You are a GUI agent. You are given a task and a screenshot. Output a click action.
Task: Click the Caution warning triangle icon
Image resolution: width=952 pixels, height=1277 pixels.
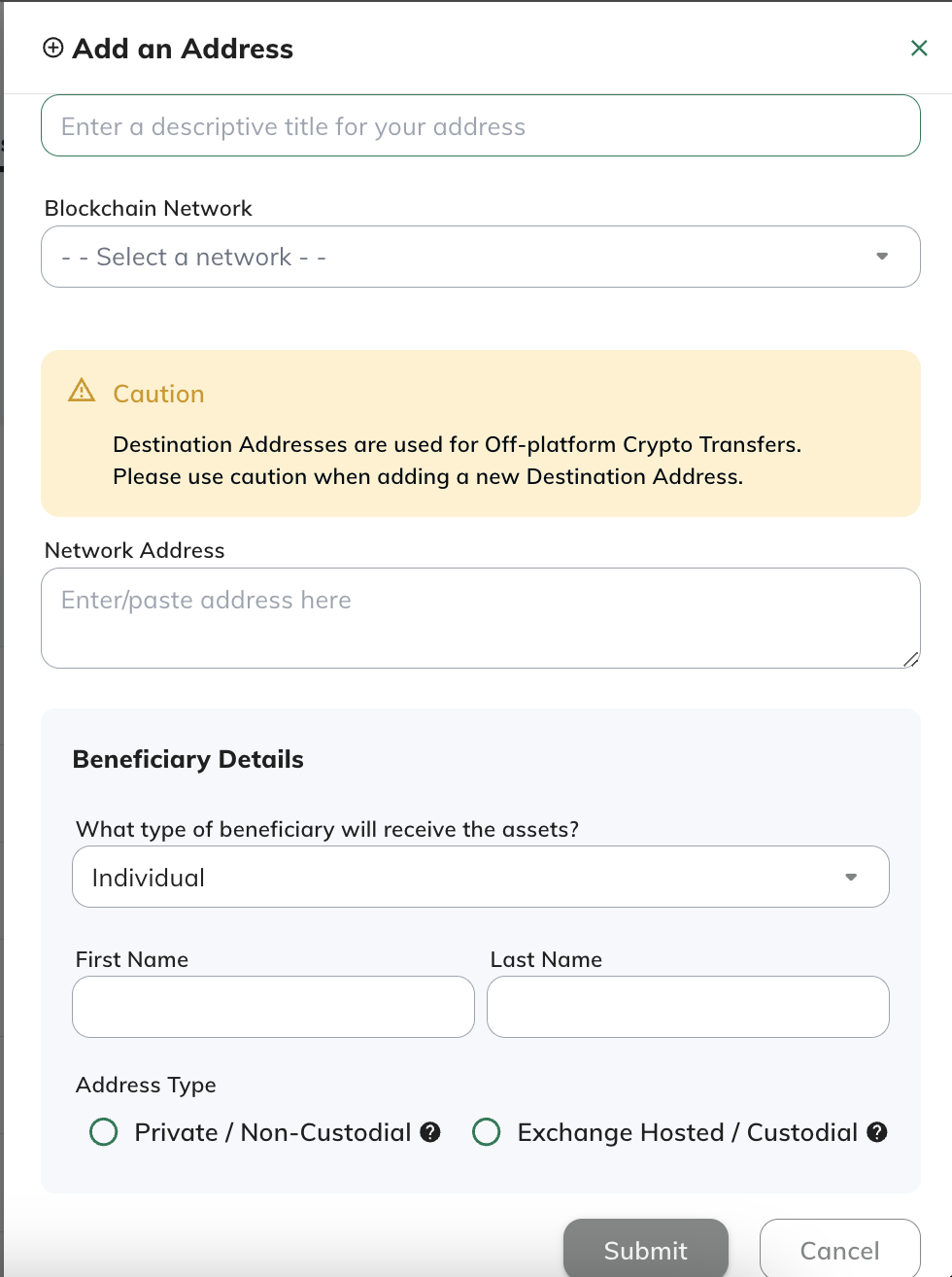[82, 391]
